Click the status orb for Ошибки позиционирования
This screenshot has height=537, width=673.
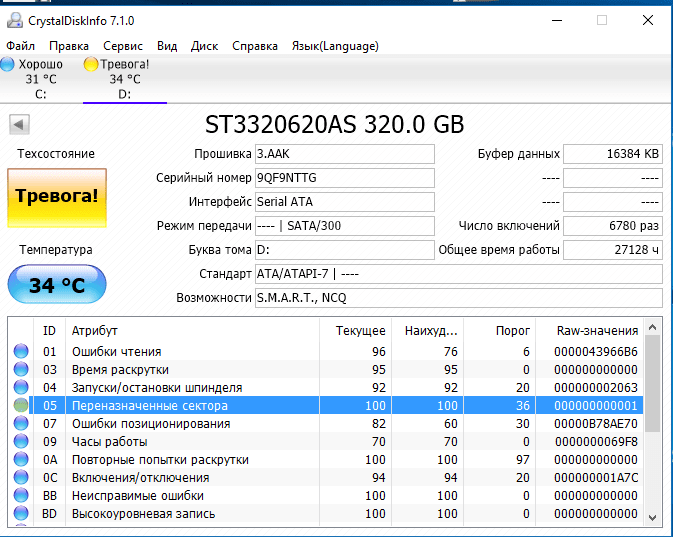point(21,424)
